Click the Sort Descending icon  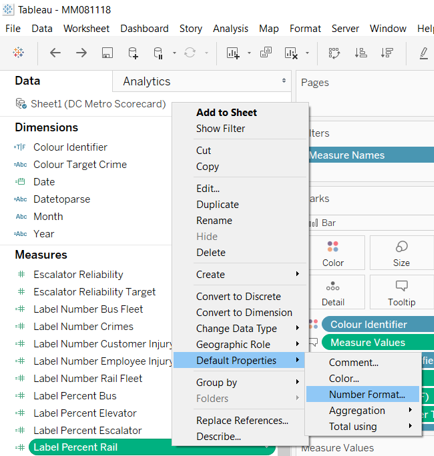[x=387, y=53]
